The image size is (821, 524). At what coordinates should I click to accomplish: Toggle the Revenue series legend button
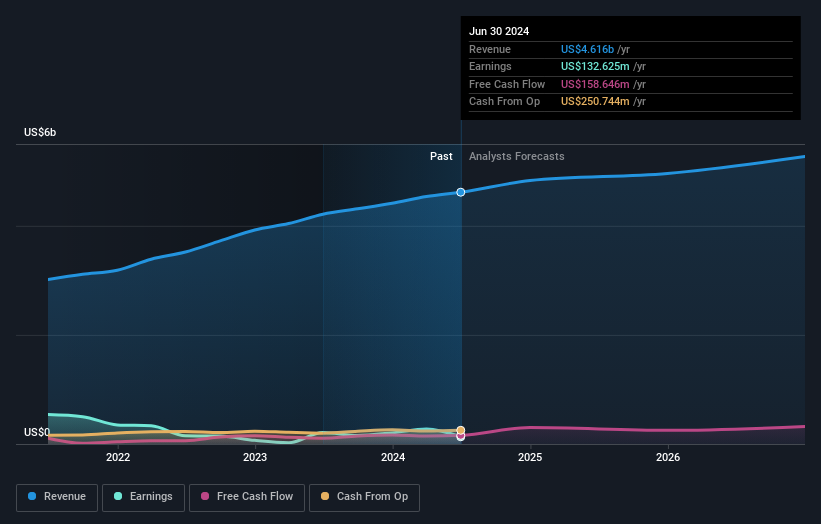point(57,497)
